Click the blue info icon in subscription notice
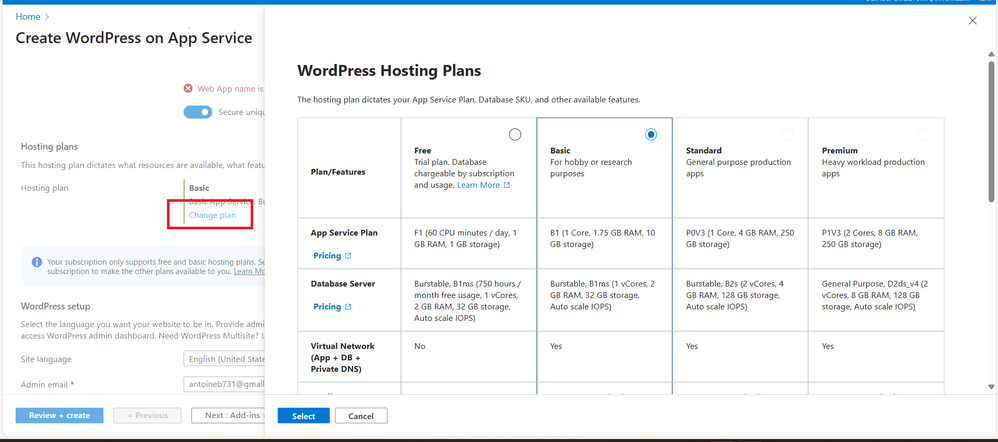This screenshot has height=442, width=998. point(37,262)
